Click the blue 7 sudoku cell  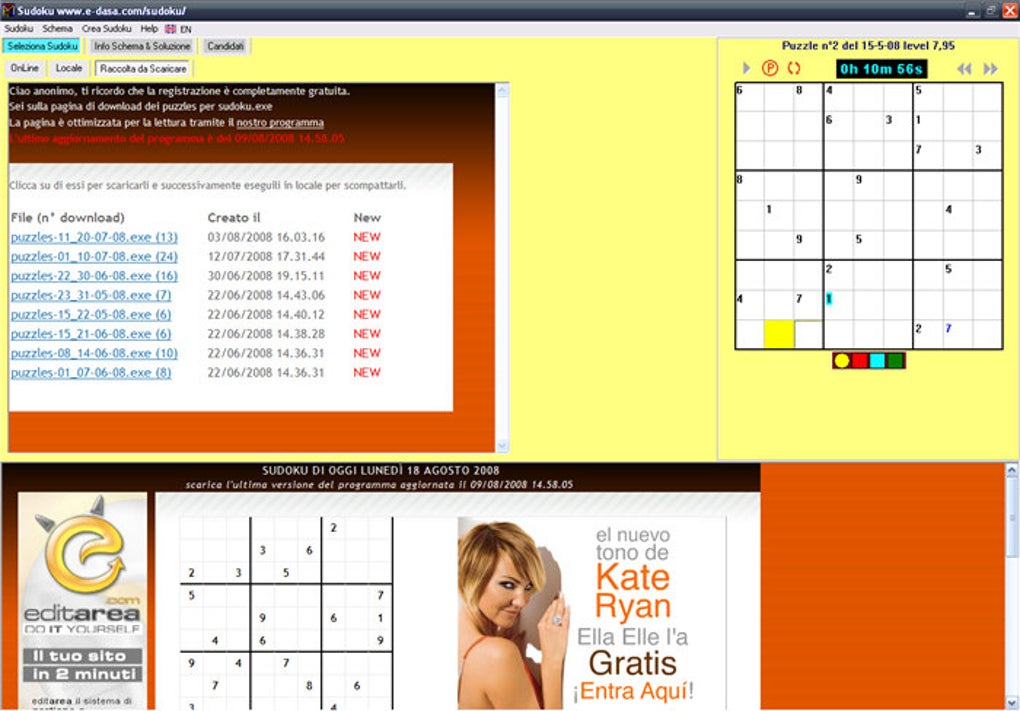(958, 334)
